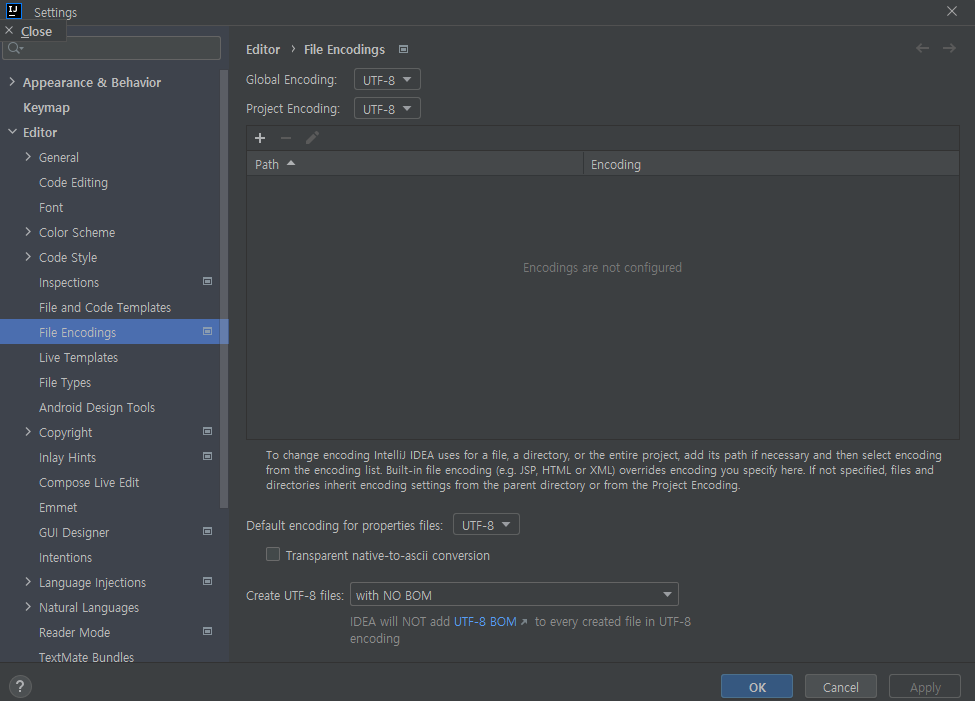The width and height of the screenshot is (975, 701).
Task: Open File Types settings
Action: tap(65, 383)
